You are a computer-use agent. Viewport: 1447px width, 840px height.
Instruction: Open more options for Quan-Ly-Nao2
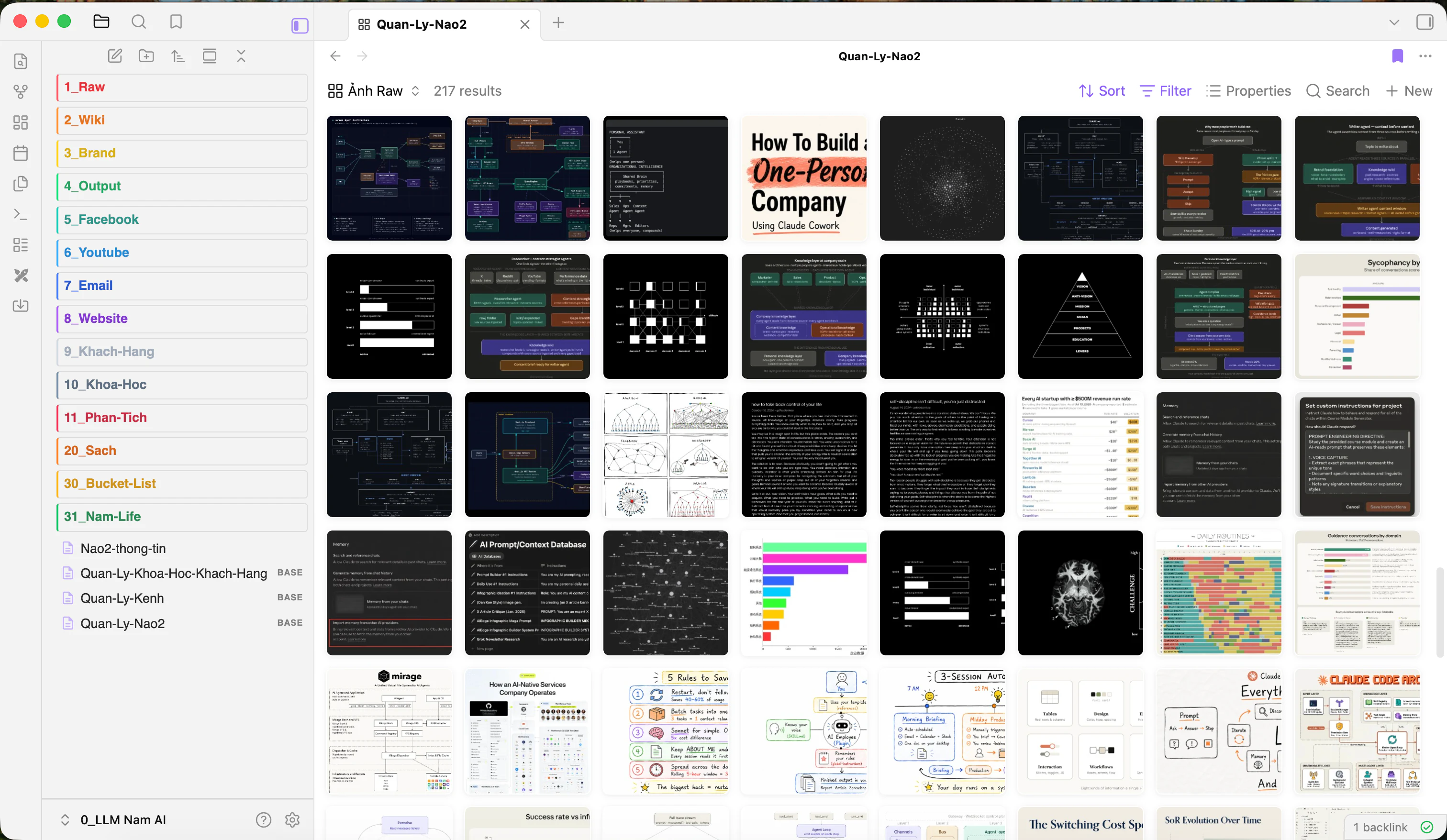pos(1425,56)
